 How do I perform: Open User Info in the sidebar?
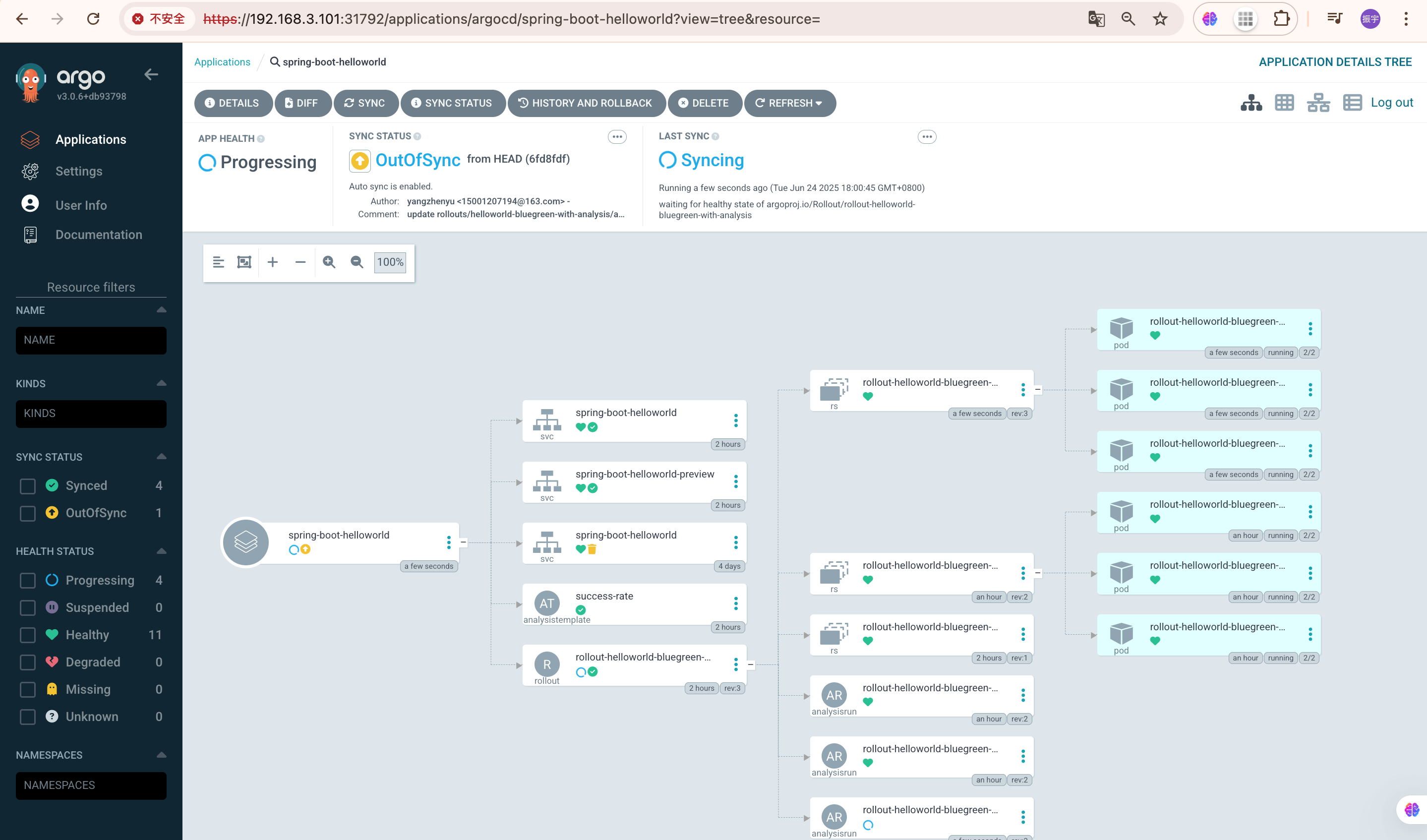81,205
